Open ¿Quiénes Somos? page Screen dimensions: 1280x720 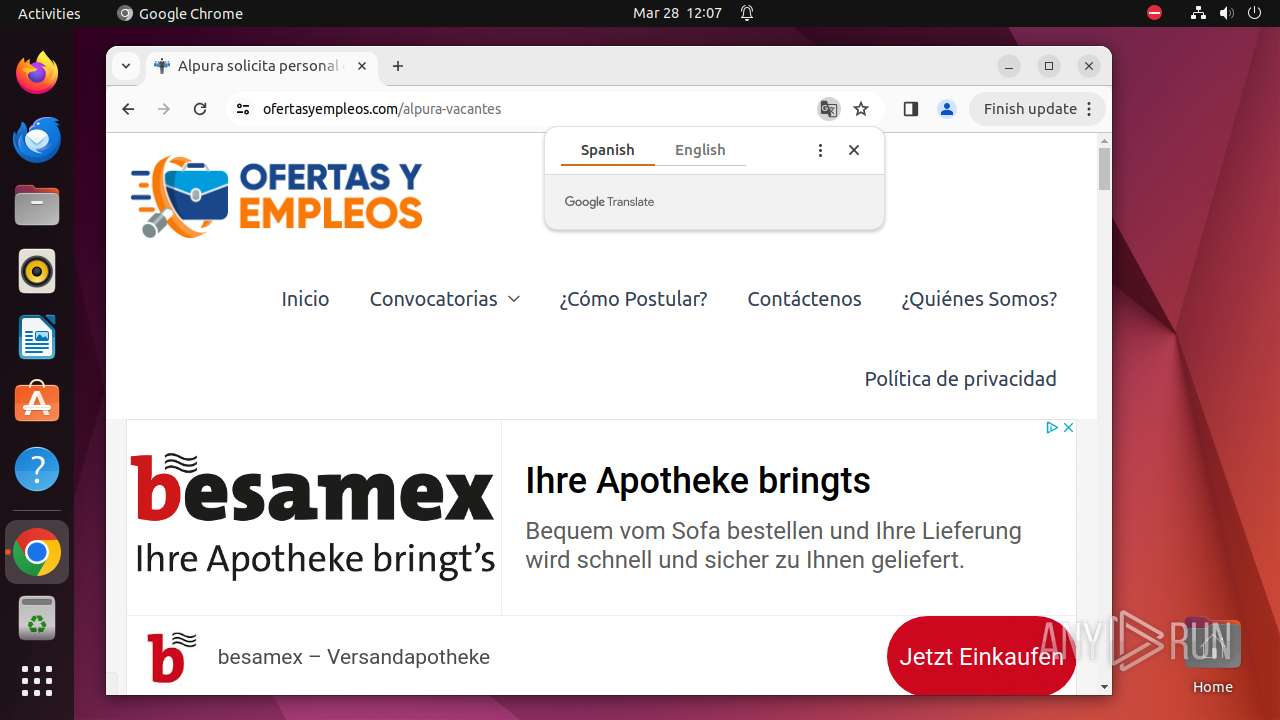pos(979,299)
